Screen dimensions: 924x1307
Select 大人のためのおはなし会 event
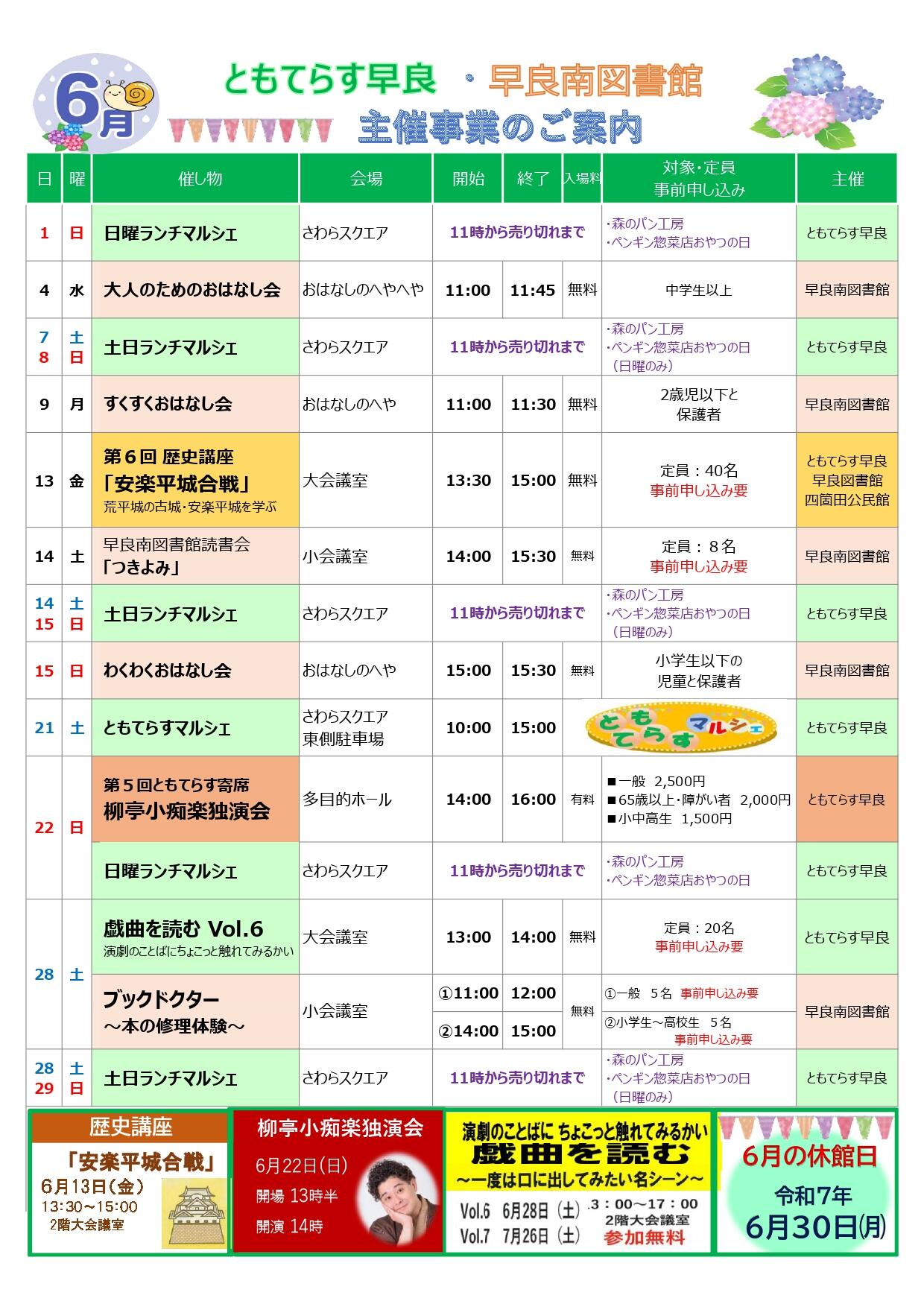195,290
